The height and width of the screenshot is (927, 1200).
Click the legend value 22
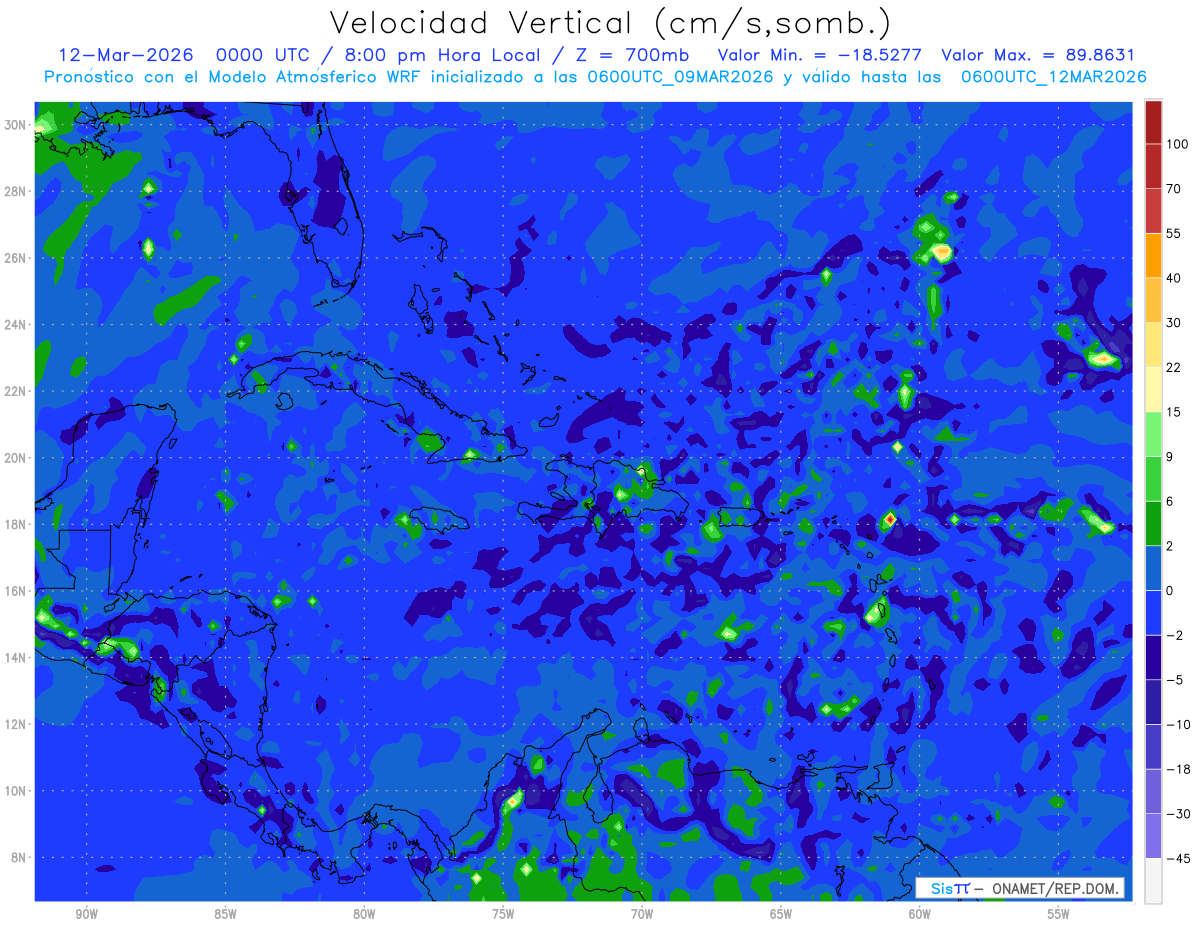click(x=1174, y=368)
